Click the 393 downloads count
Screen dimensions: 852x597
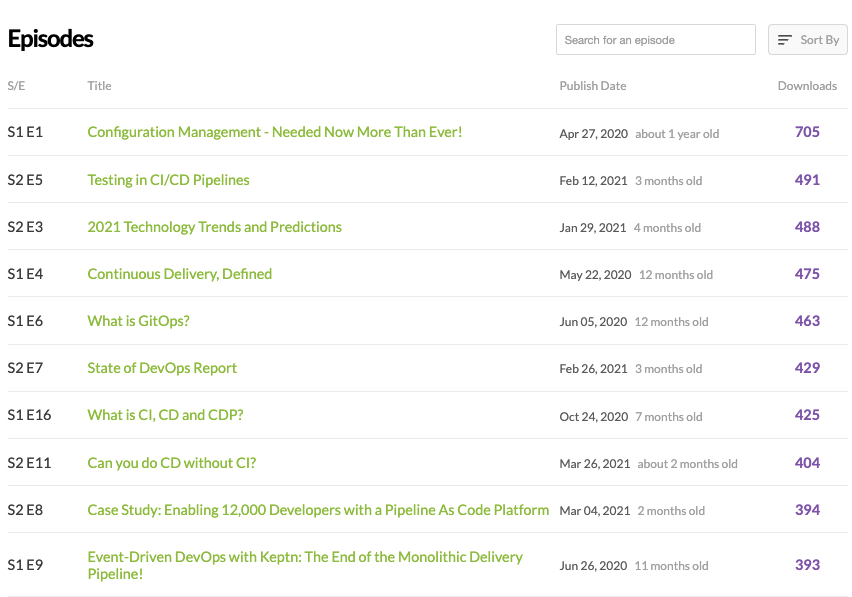[807, 565]
